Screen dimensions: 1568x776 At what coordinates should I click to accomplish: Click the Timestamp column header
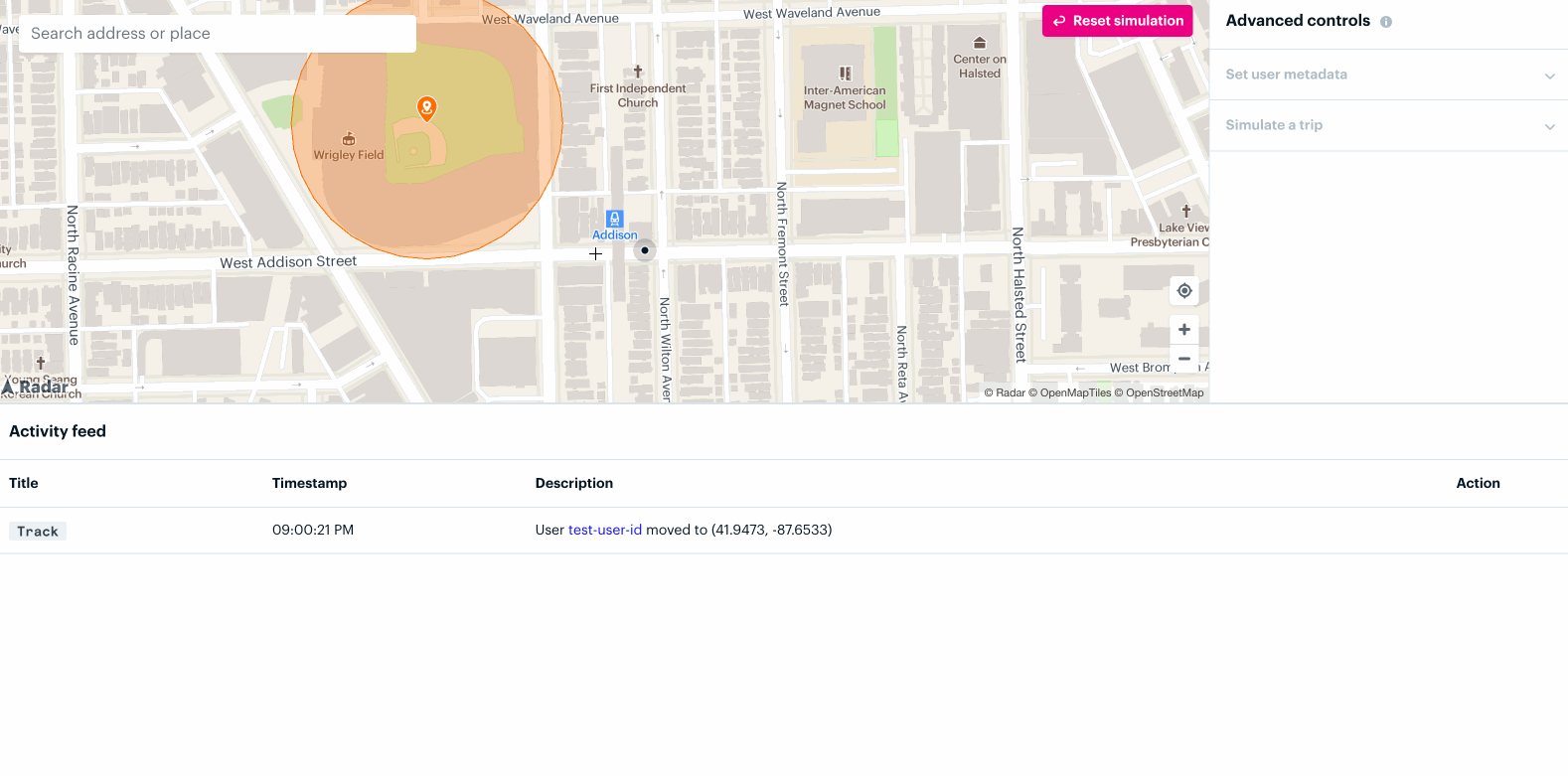(309, 484)
